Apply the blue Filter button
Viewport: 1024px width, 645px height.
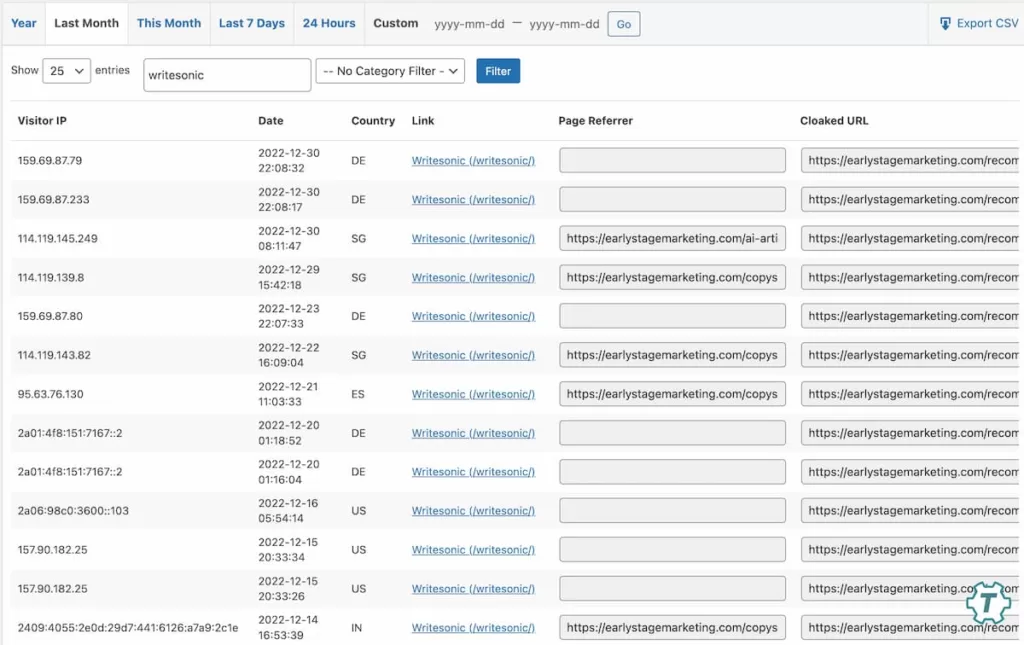click(x=498, y=71)
